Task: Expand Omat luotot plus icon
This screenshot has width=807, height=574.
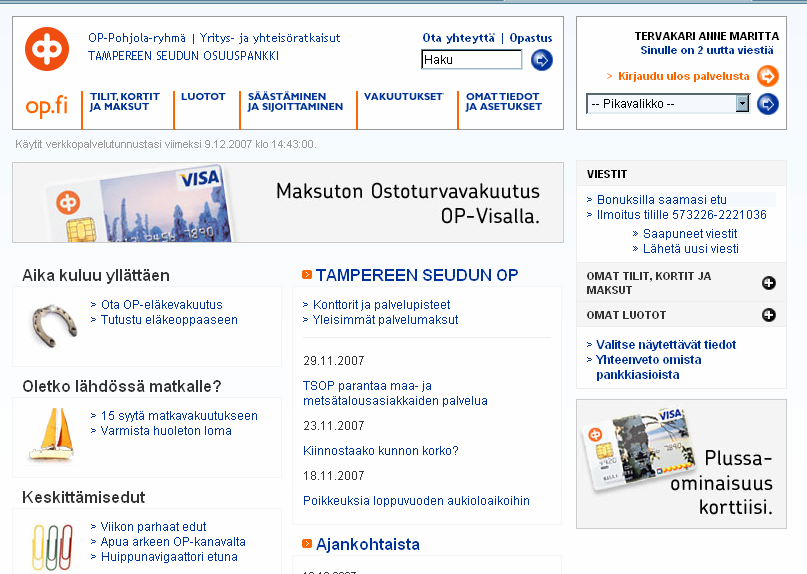Action: [768, 315]
